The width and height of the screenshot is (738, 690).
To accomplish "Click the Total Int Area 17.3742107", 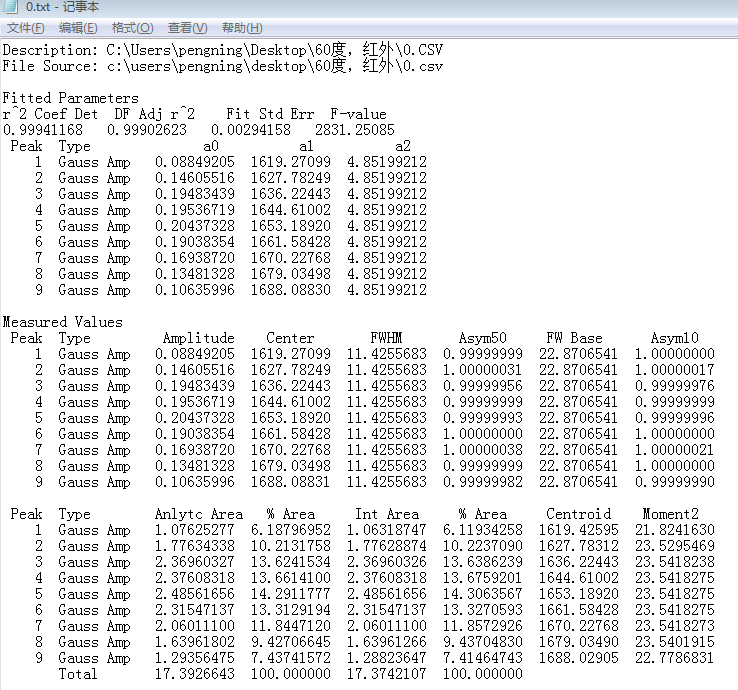I will point(387,674).
